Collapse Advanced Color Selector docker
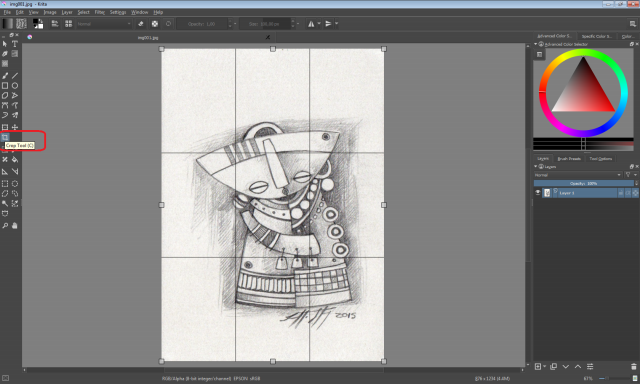 coord(536,44)
